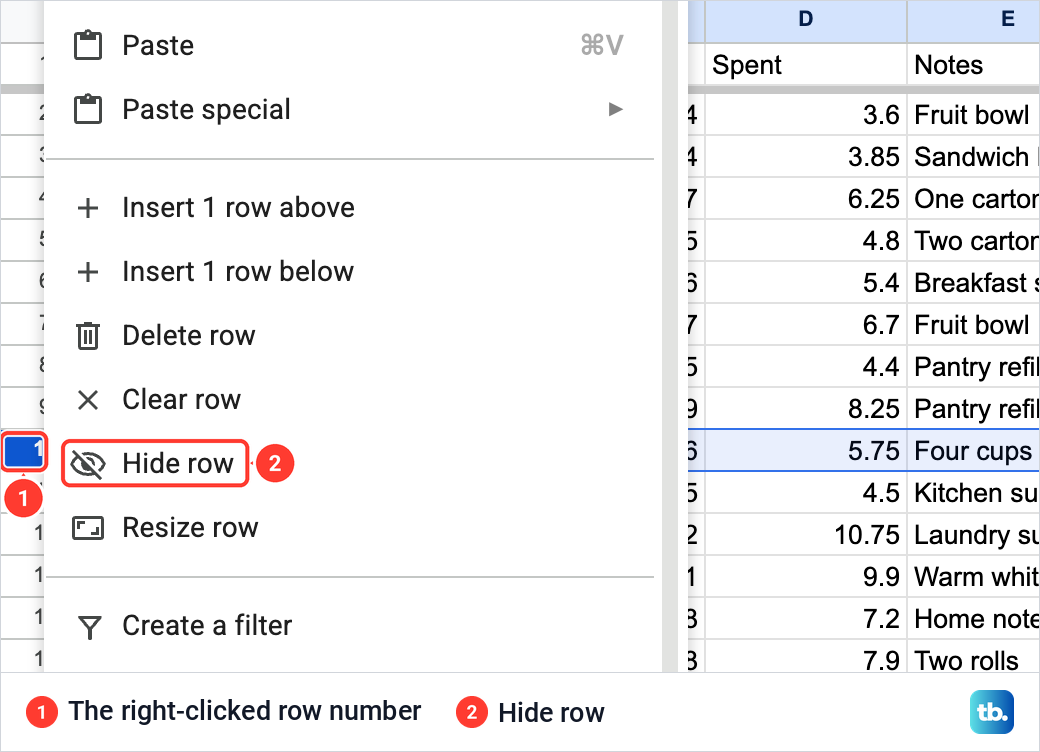
Task: Select the cell with value 5.4
Action: tap(805, 282)
